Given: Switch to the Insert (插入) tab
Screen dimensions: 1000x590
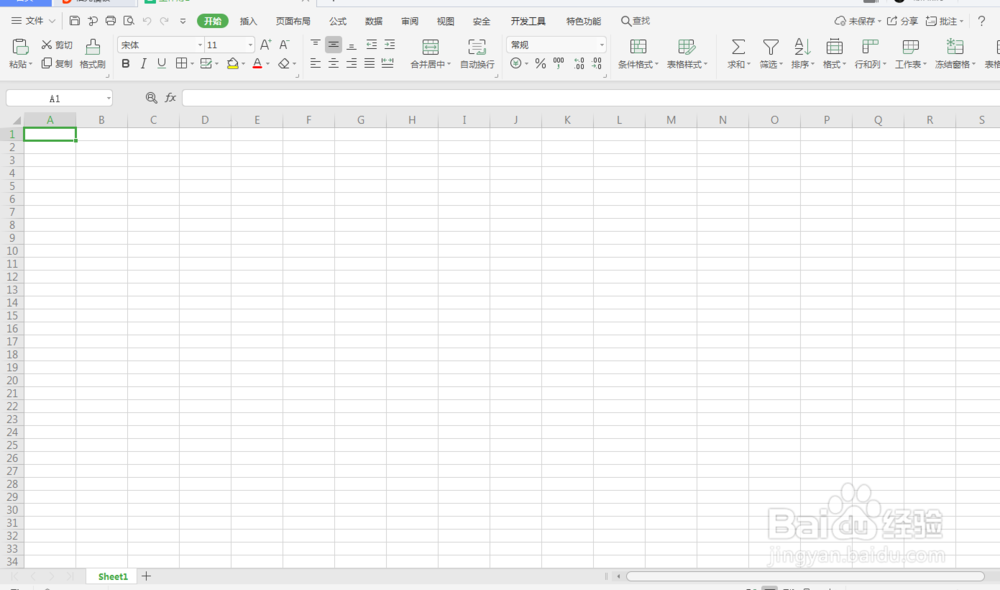Looking at the screenshot, I should [x=248, y=21].
